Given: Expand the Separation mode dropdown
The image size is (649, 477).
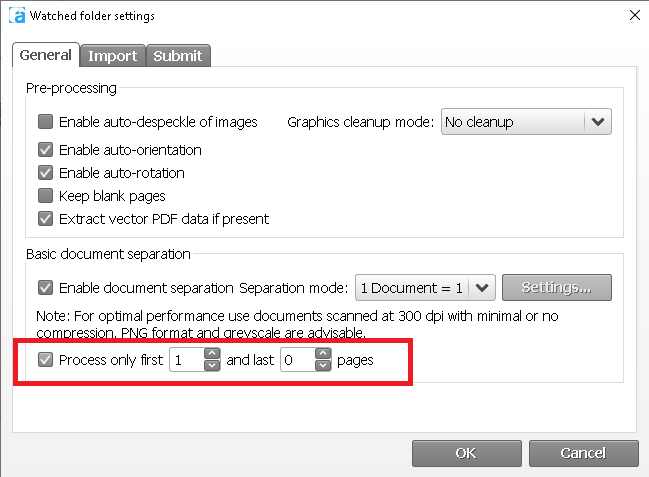Looking at the screenshot, I should [483, 288].
